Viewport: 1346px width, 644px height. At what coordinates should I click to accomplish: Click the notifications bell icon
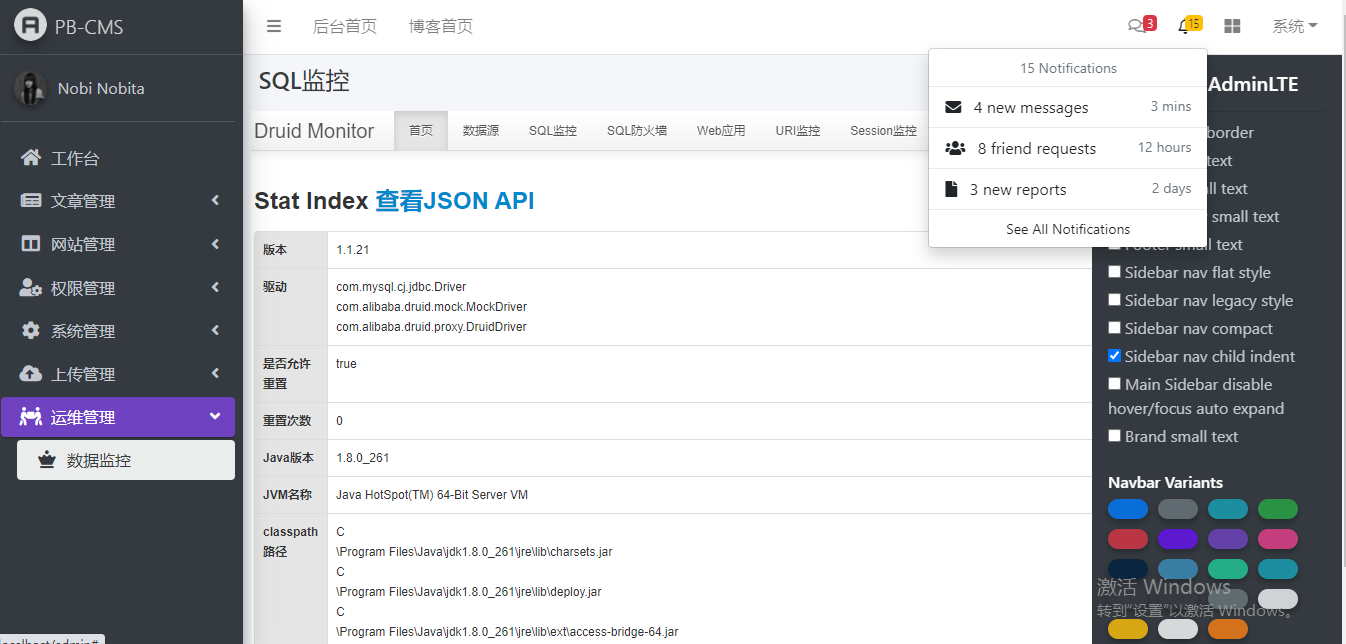pyautogui.click(x=1184, y=27)
